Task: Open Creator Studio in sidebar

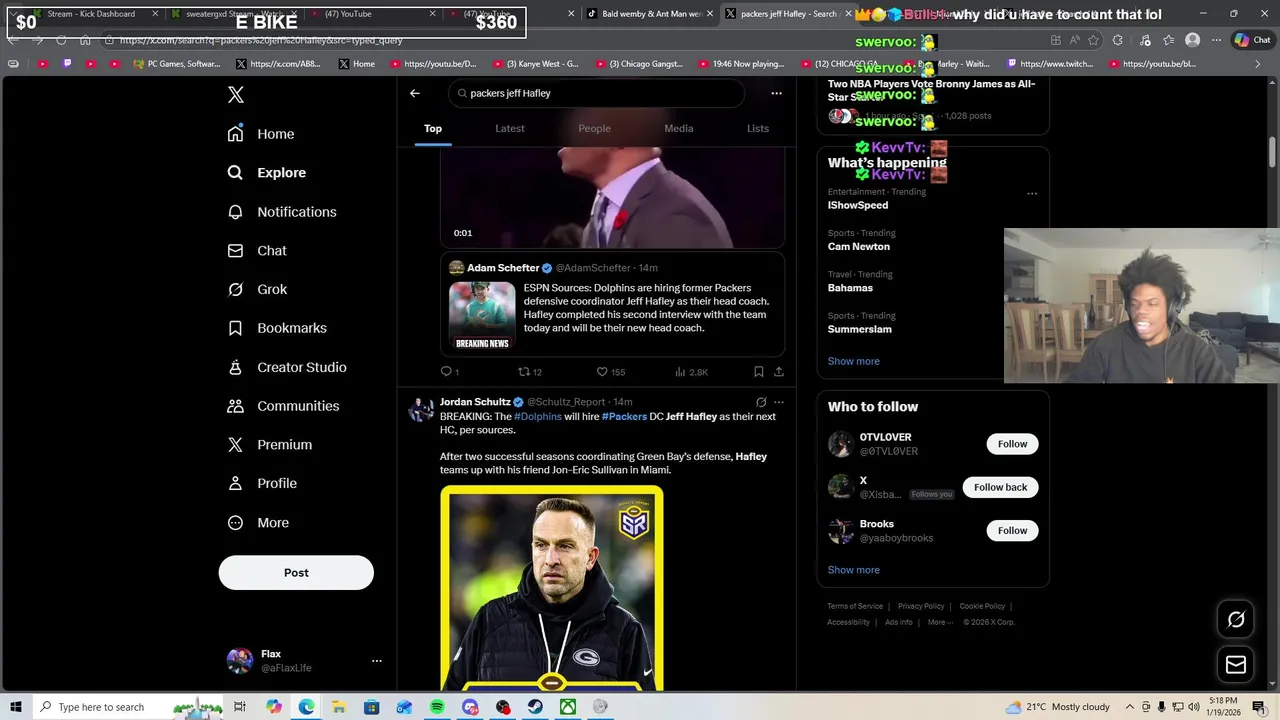Action: click(x=287, y=367)
